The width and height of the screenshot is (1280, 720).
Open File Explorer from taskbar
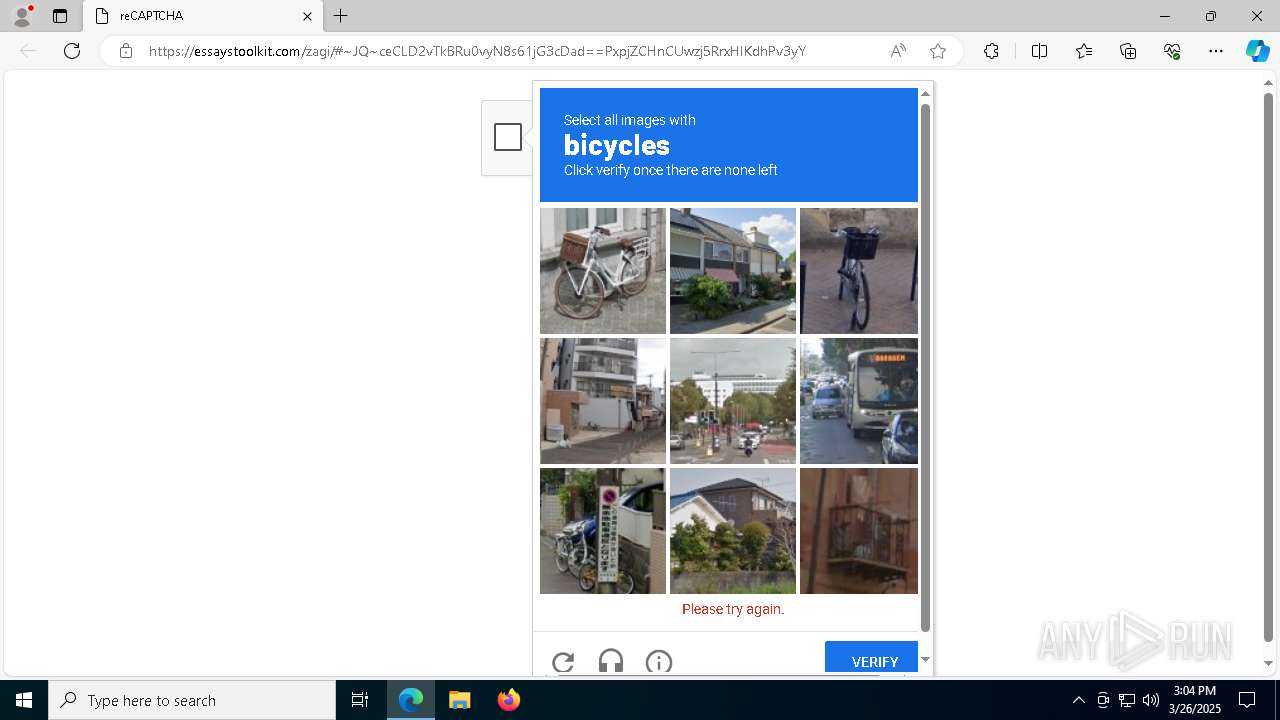(x=460, y=700)
